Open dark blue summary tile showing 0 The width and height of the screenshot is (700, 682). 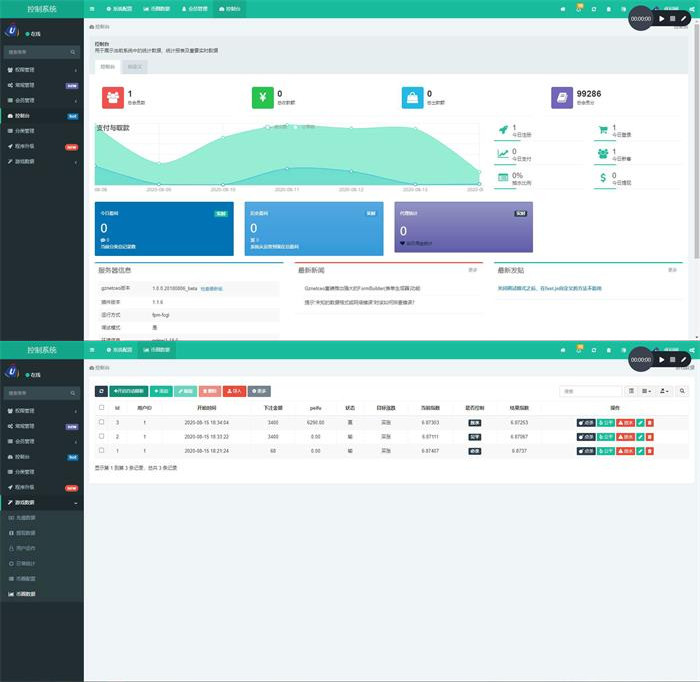point(164,229)
